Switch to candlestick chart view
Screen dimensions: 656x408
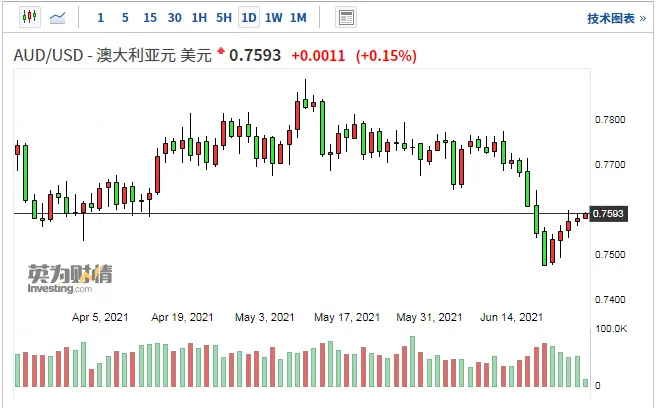point(30,17)
